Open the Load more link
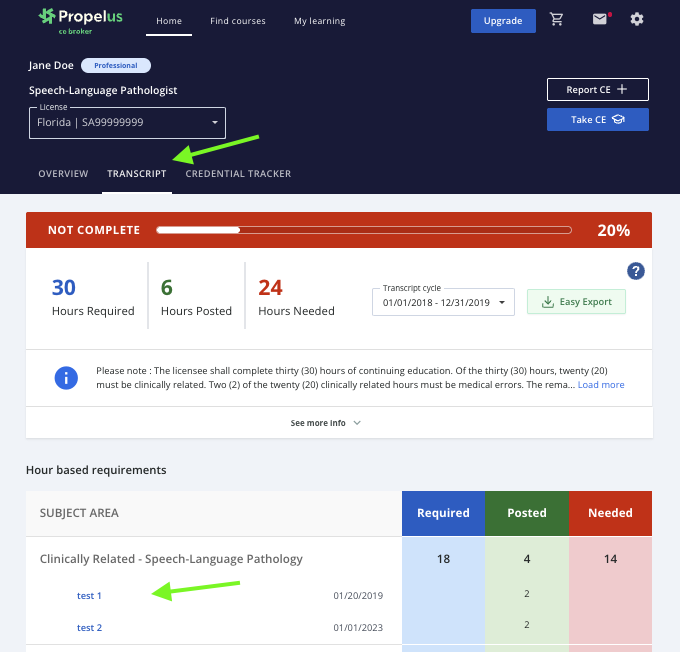 pyautogui.click(x=600, y=385)
